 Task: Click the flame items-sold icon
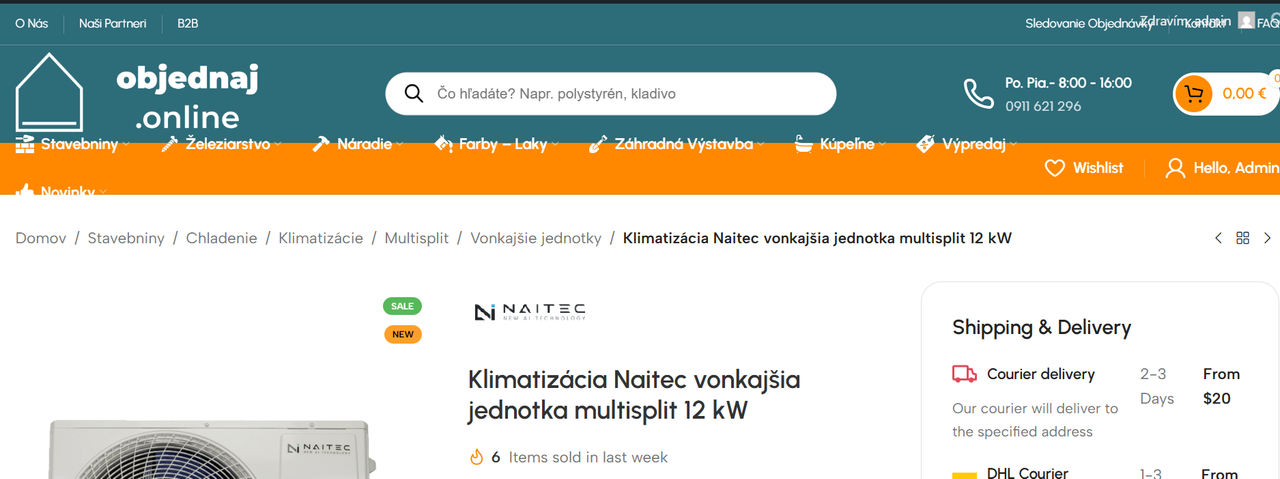click(x=476, y=457)
